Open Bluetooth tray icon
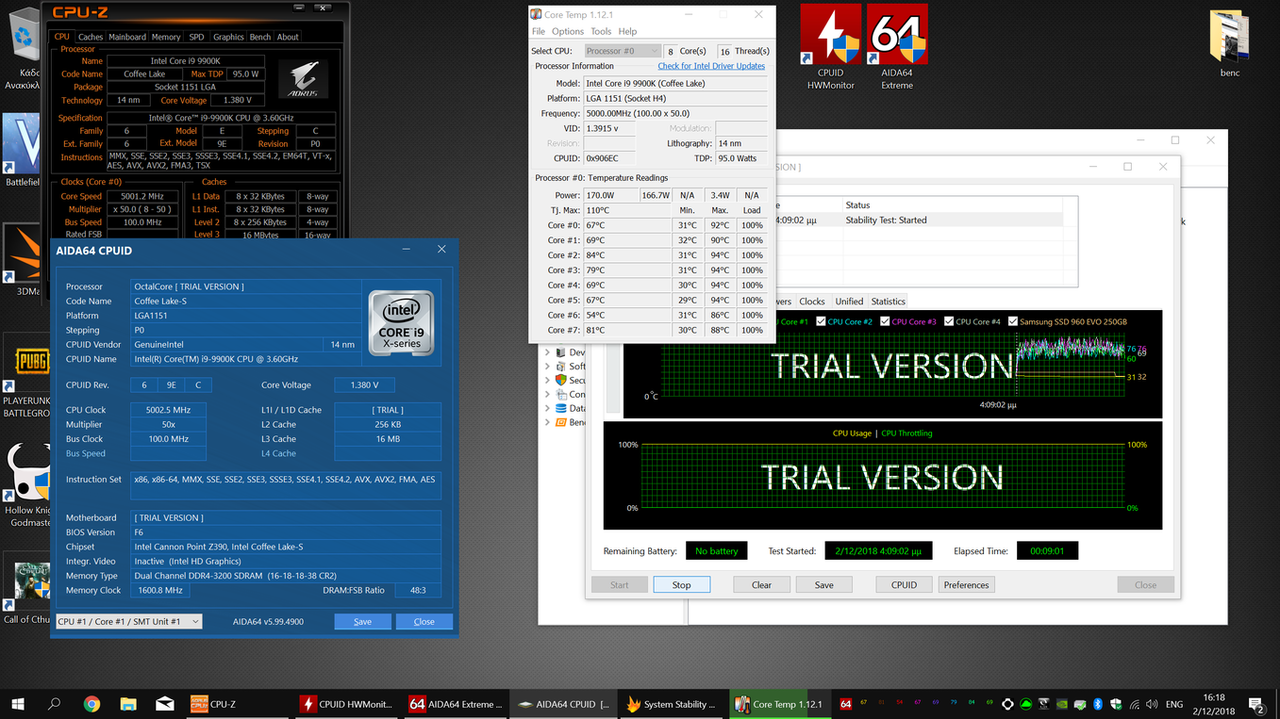The height and width of the screenshot is (719, 1280). 1097,704
